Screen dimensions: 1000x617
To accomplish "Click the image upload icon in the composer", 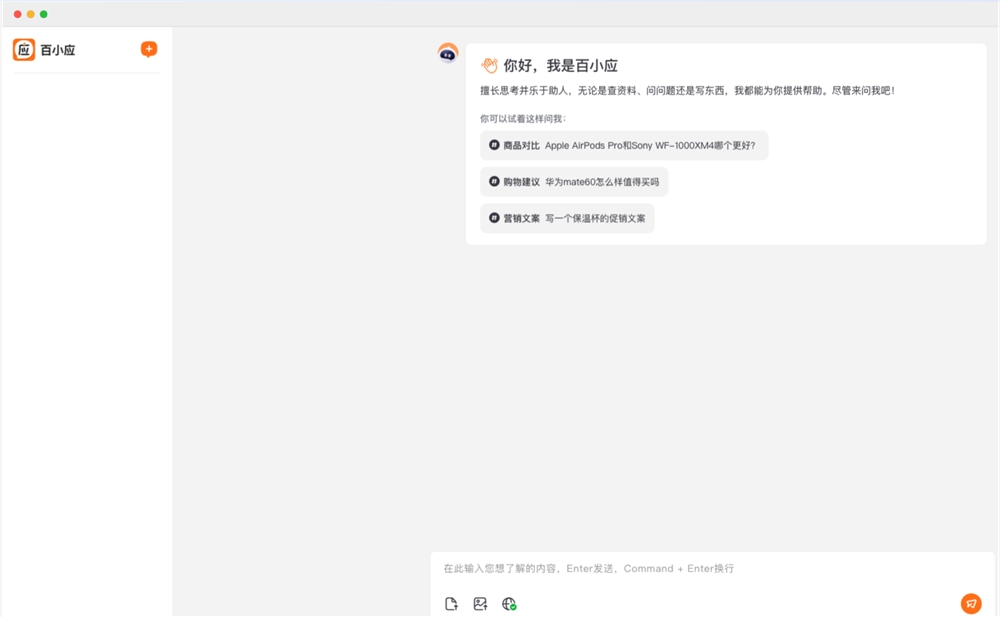I will coord(480,603).
